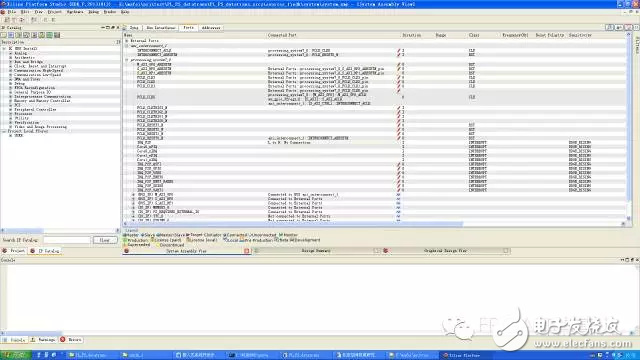Image resolution: width=640 pixels, height=360 pixels.
Task: Click the eighth IP Catalog toolbar icon
Action: tap(57, 36)
